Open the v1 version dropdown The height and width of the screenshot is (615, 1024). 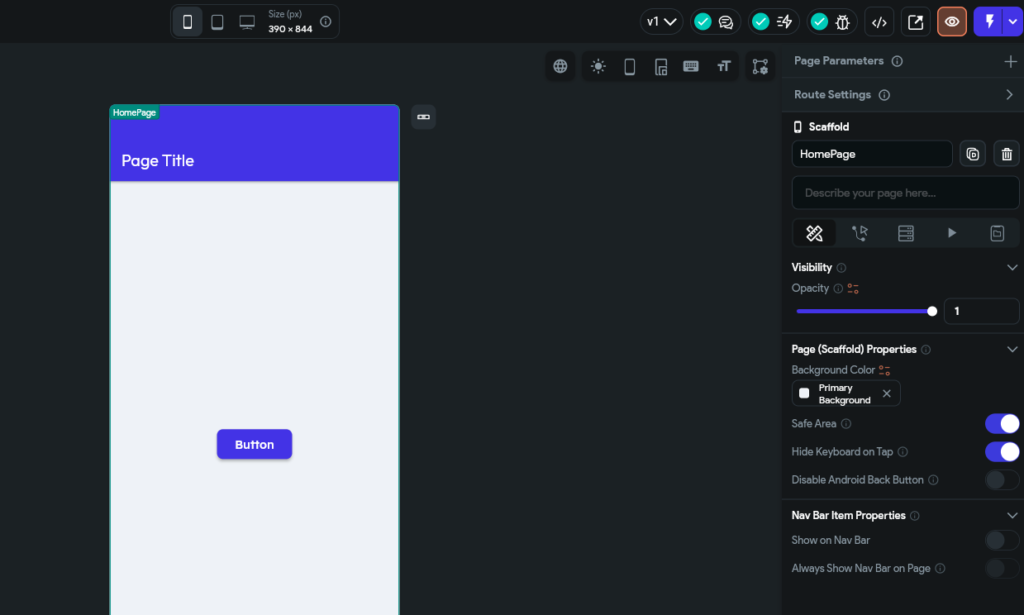click(x=661, y=22)
